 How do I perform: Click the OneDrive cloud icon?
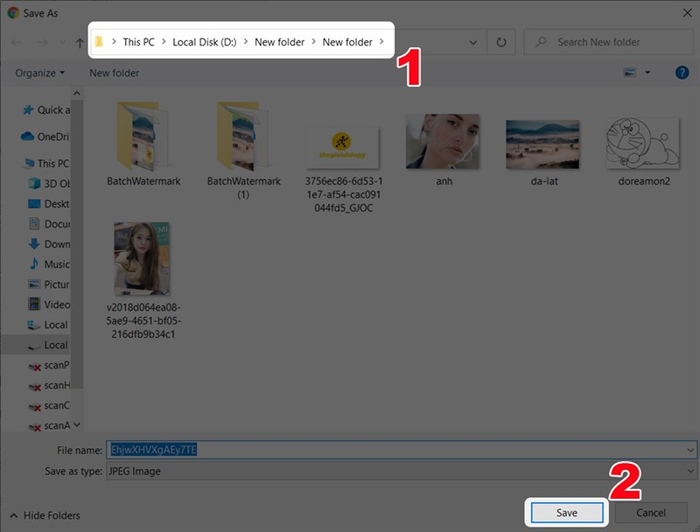(27, 136)
